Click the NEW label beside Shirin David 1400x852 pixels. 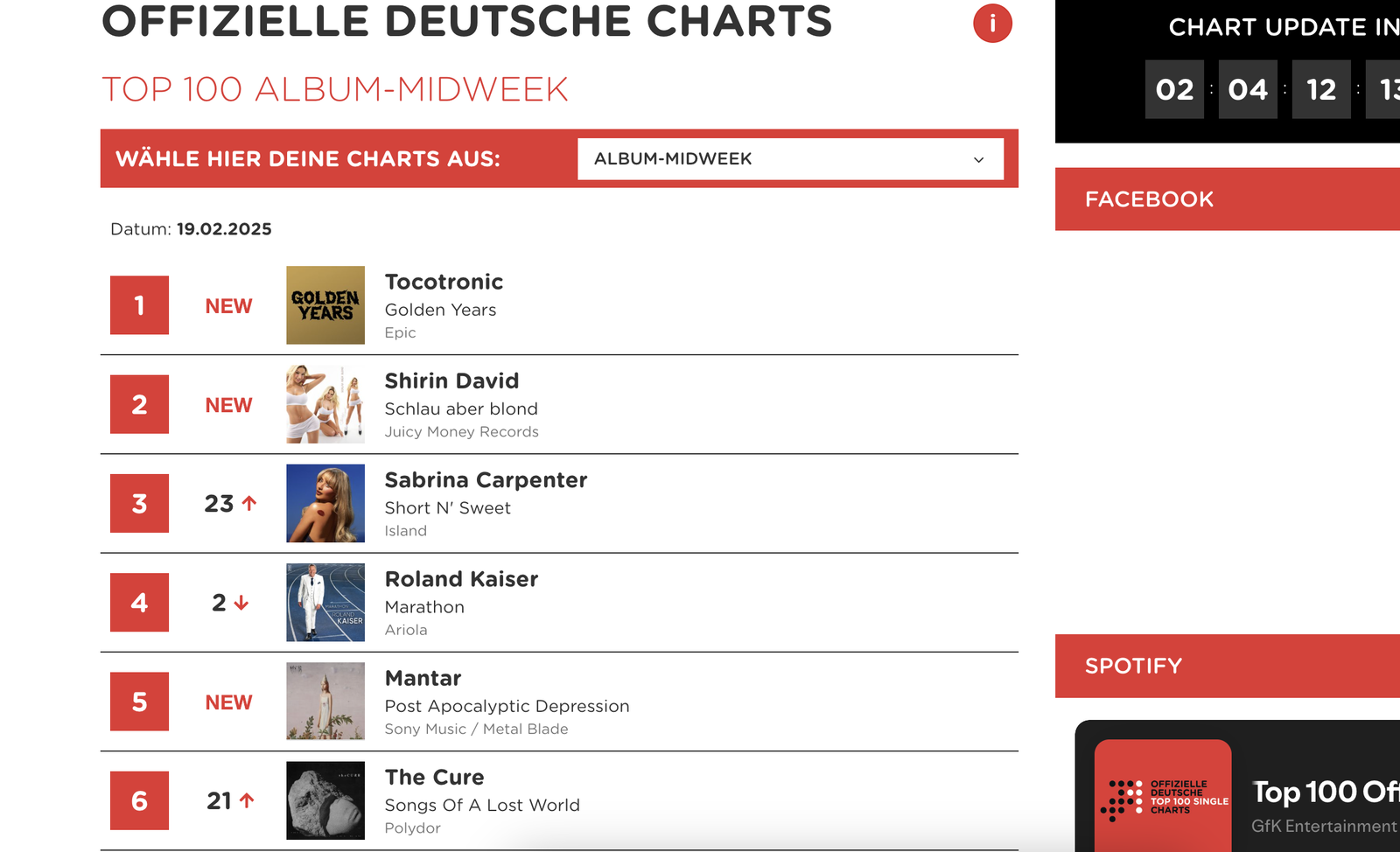[x=227, y=405]
